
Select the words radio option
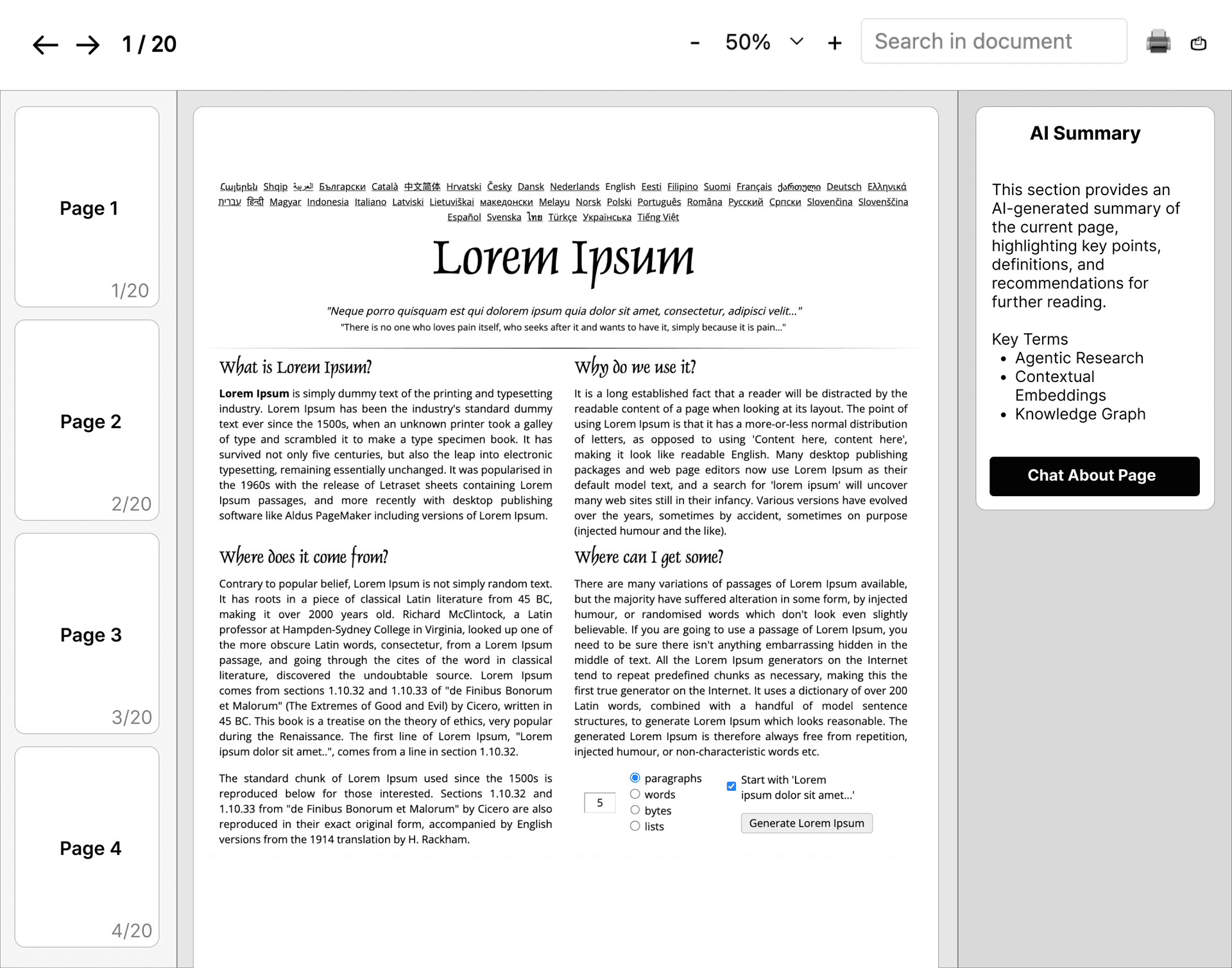tap(635, 794)
